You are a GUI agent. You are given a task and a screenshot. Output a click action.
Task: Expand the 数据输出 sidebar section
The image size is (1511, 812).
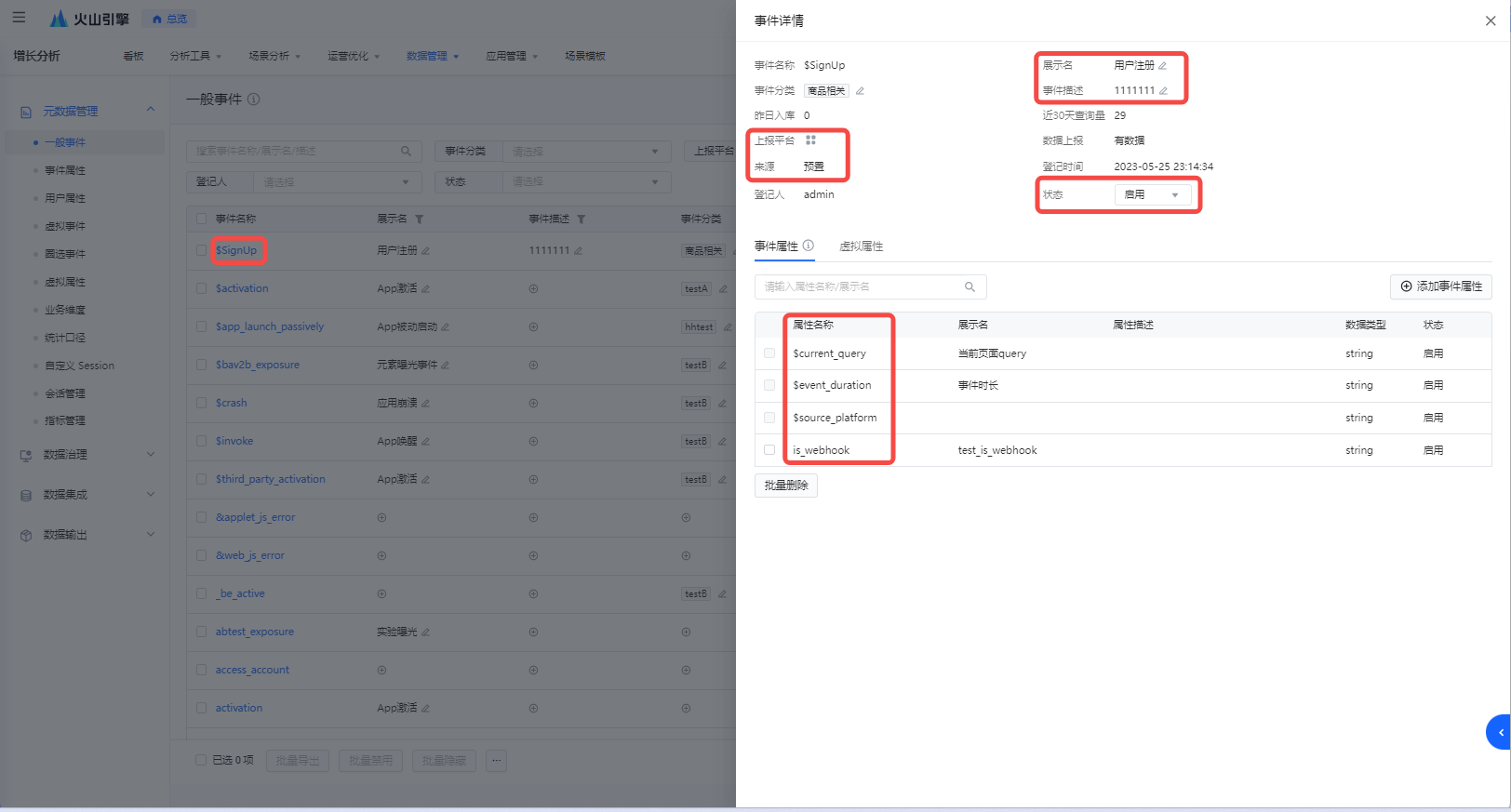[x=151, y=534]
